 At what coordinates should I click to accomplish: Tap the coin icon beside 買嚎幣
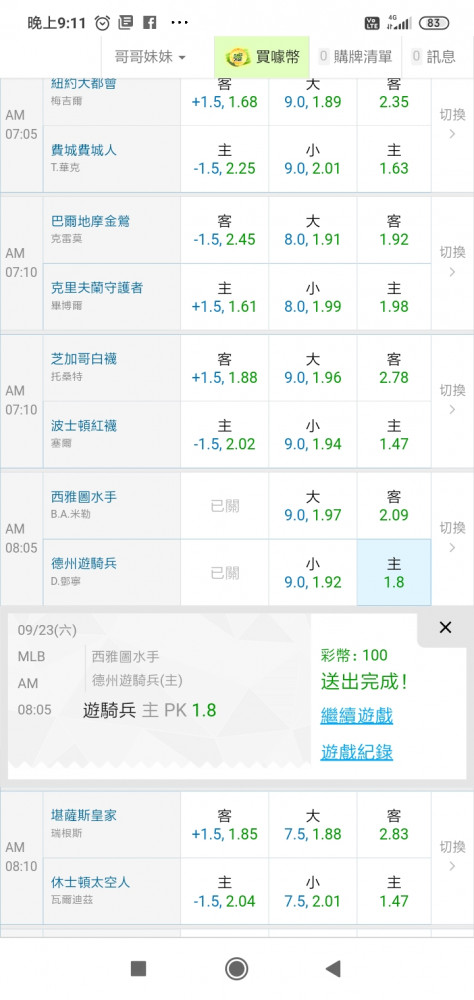(x=238, y=57)
